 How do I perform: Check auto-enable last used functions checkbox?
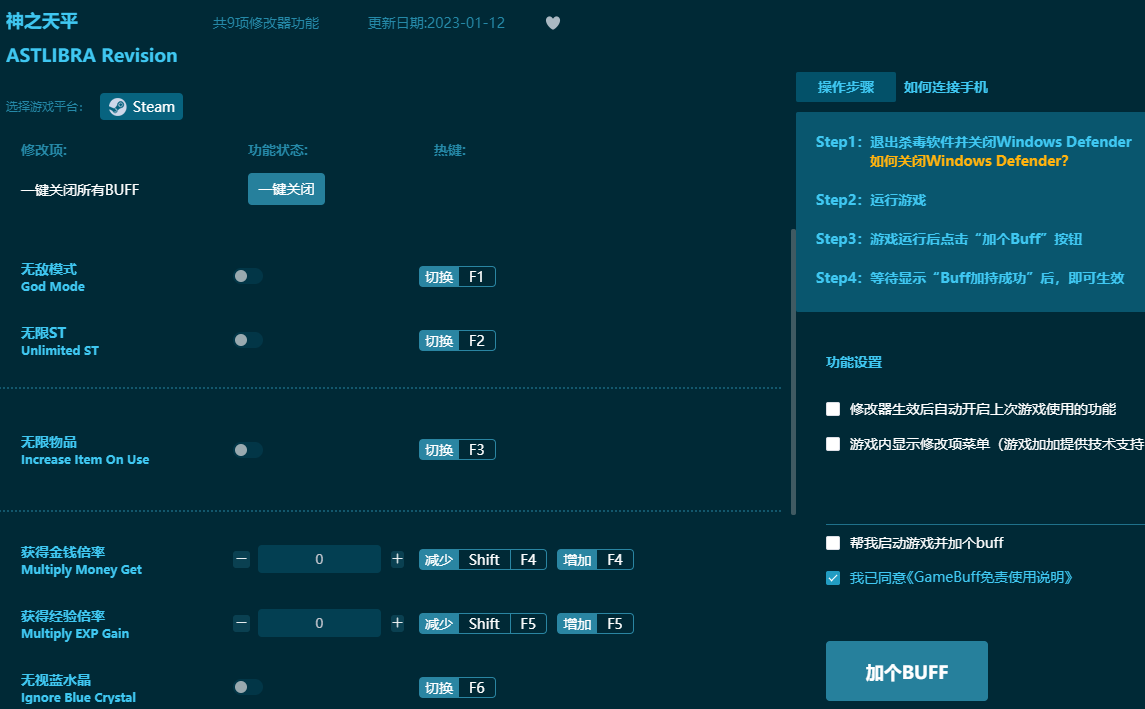[x=833, y=409]
